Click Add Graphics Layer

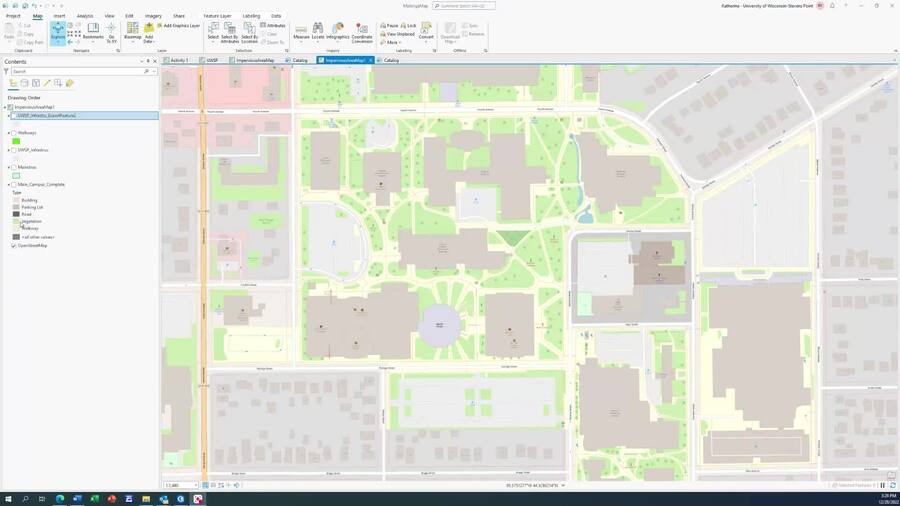pyautogui.click(x=179, y=26)
